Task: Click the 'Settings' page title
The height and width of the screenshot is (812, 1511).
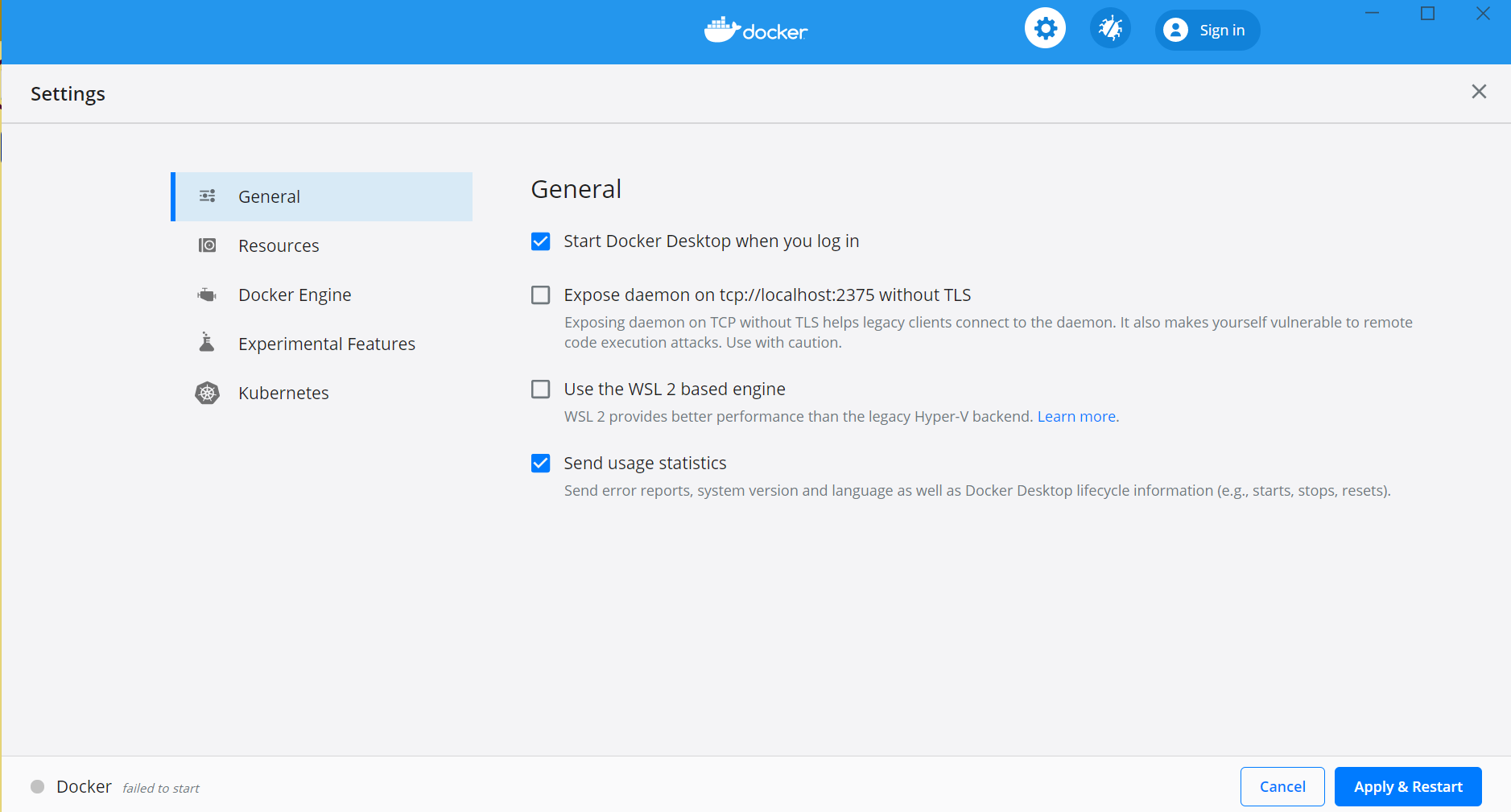Action: [x=68, y=93]
